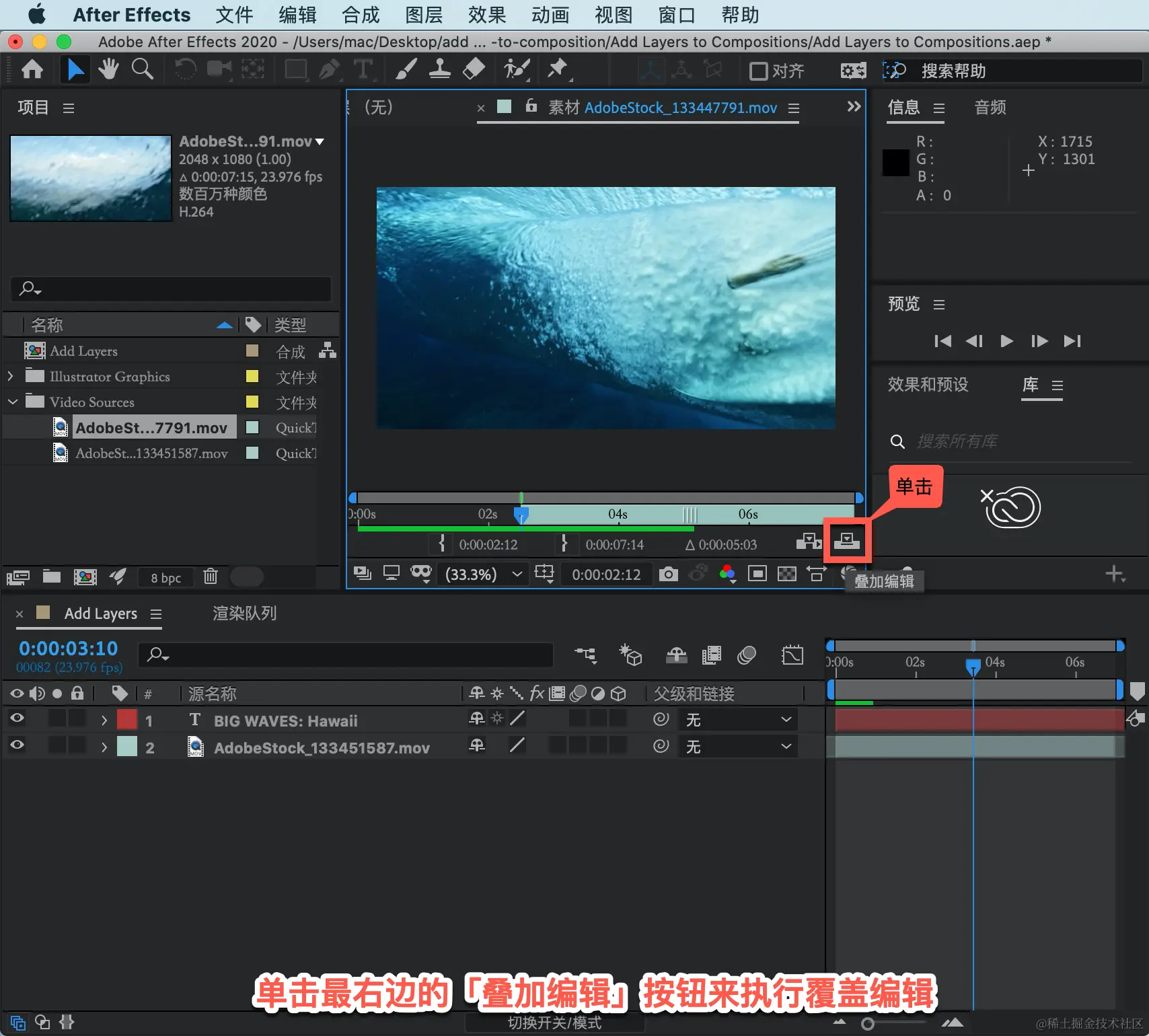The width and height of the screenshot is (1149, 1036).
Task: Play the preview
Action: pos(1006,341)
